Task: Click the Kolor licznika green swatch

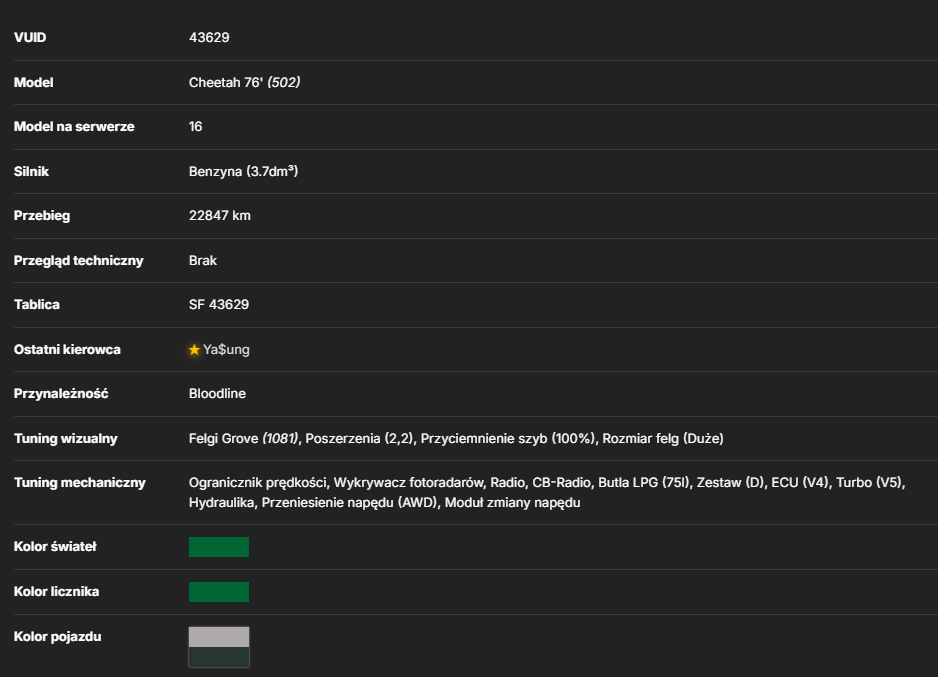Action: click(219, 592)
